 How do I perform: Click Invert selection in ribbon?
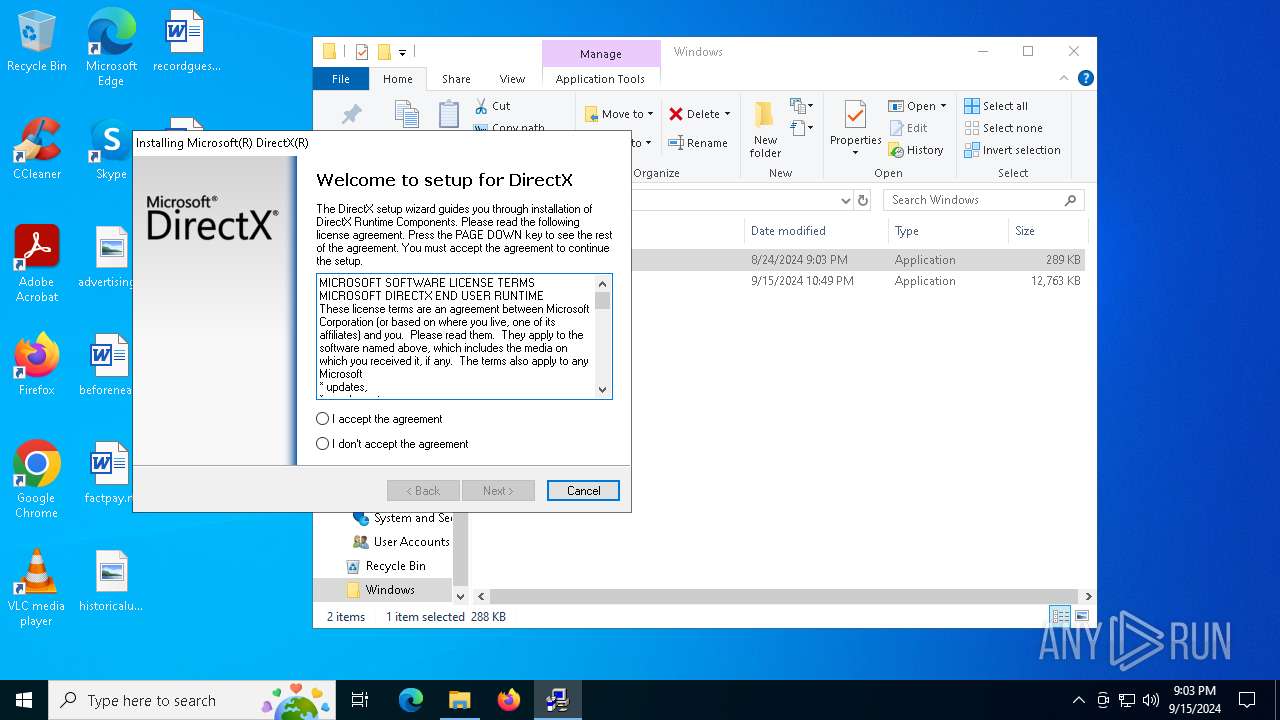[1012, 150]
